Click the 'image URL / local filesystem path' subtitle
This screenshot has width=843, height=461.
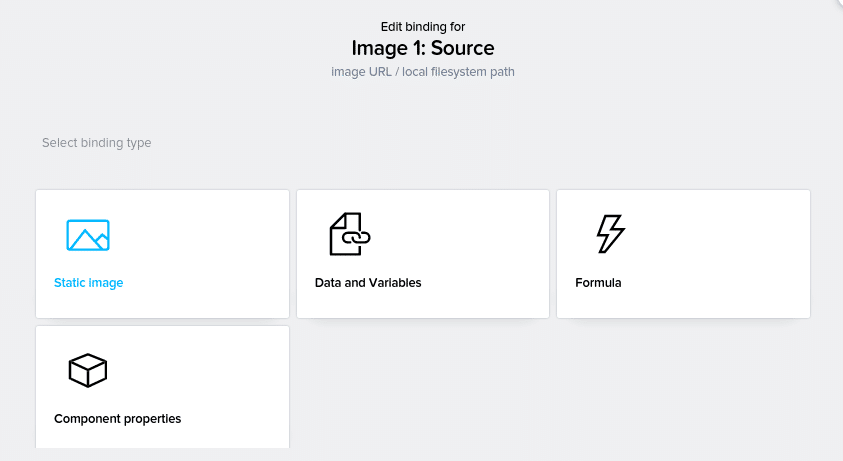pos(423,72)
